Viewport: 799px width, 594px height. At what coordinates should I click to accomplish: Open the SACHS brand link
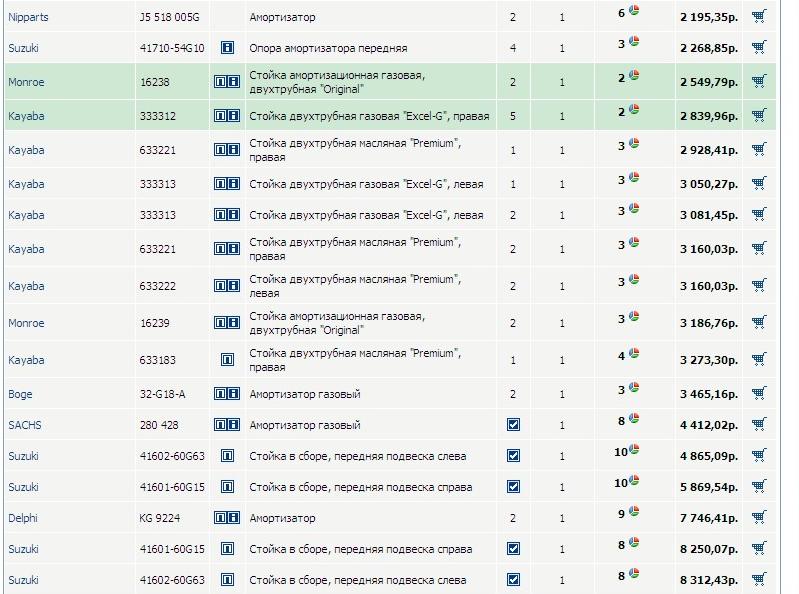[24, 425]
